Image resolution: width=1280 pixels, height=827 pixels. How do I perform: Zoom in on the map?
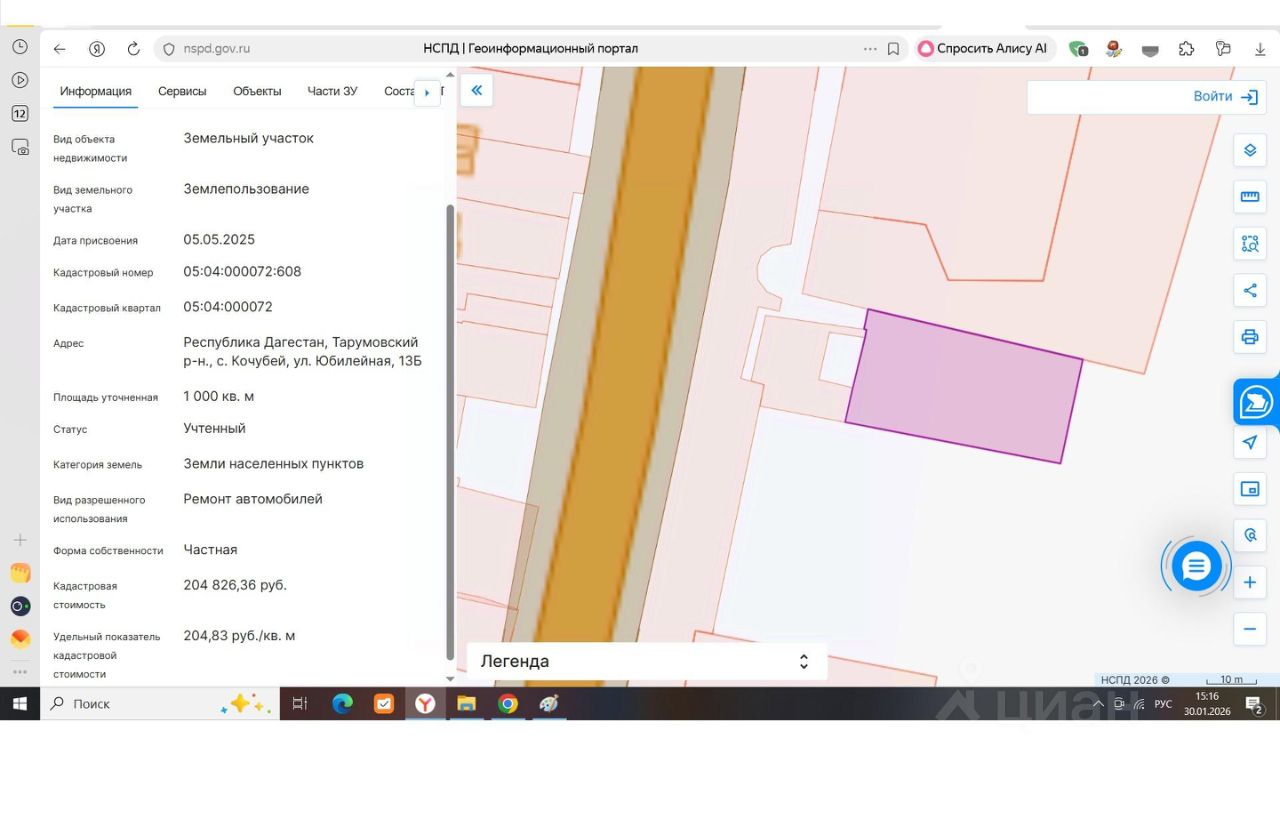coord(1249,582)
